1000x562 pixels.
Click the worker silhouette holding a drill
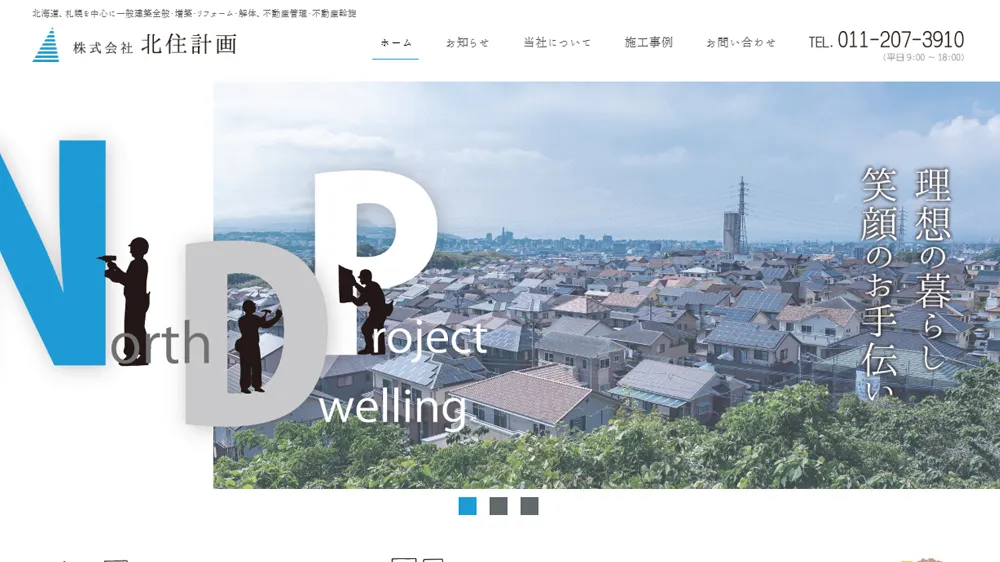(128, 300)
